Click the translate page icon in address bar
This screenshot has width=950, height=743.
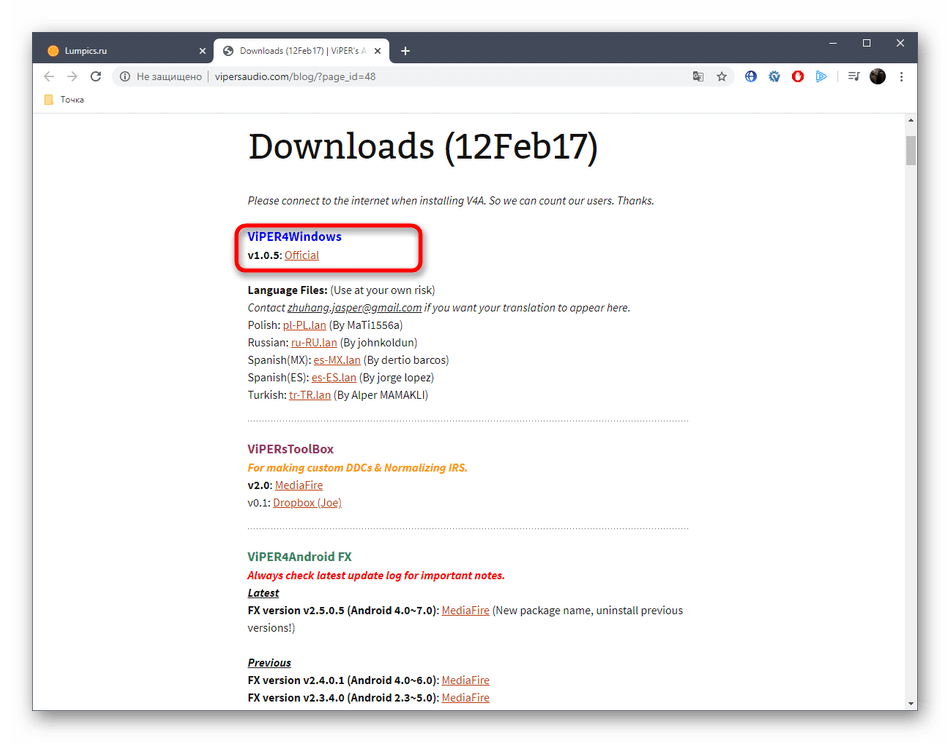click(698, 76)
